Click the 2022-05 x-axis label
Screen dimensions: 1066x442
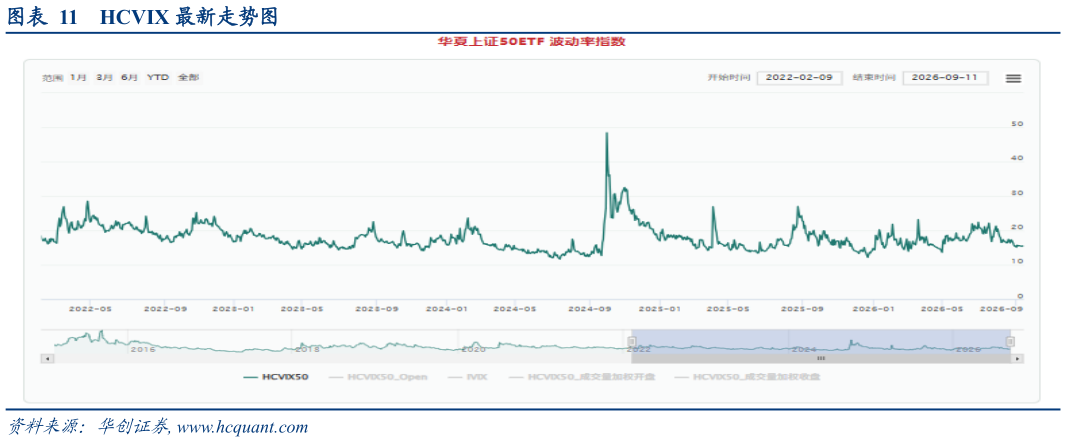pos(90,309)
